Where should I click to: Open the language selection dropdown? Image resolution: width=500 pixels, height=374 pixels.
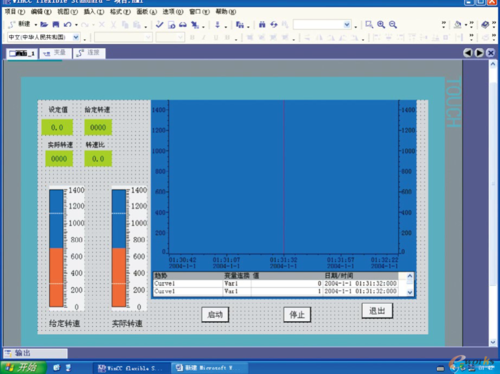click(x=76, y=37)
